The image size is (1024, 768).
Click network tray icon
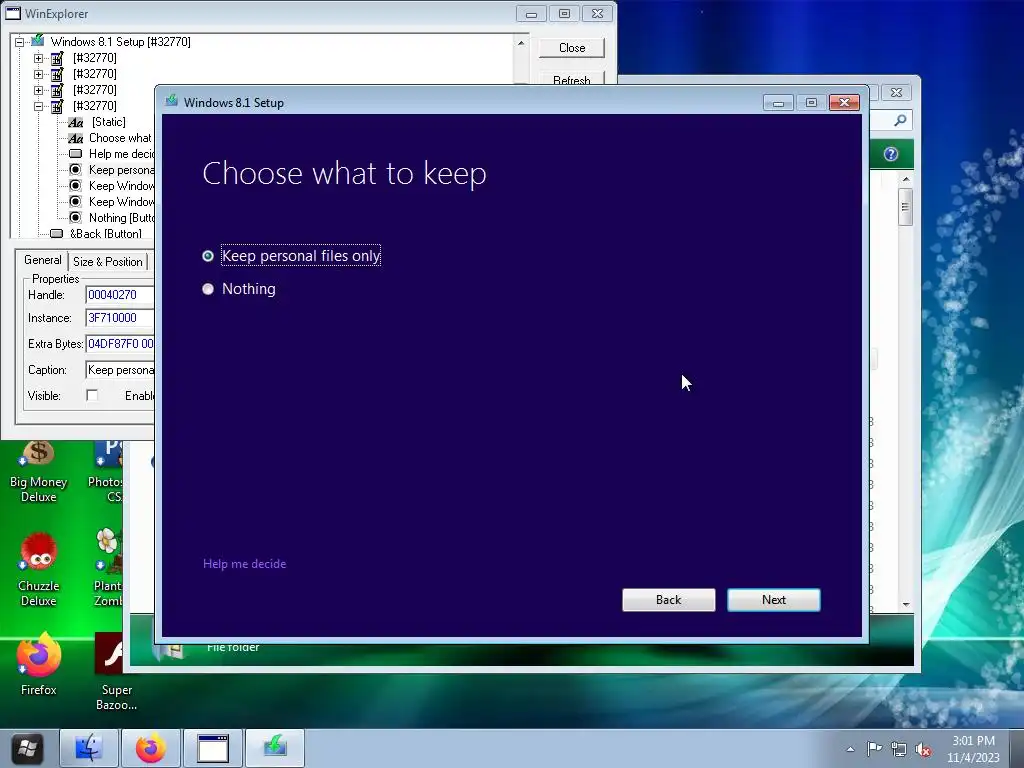[x=899, y=749]
